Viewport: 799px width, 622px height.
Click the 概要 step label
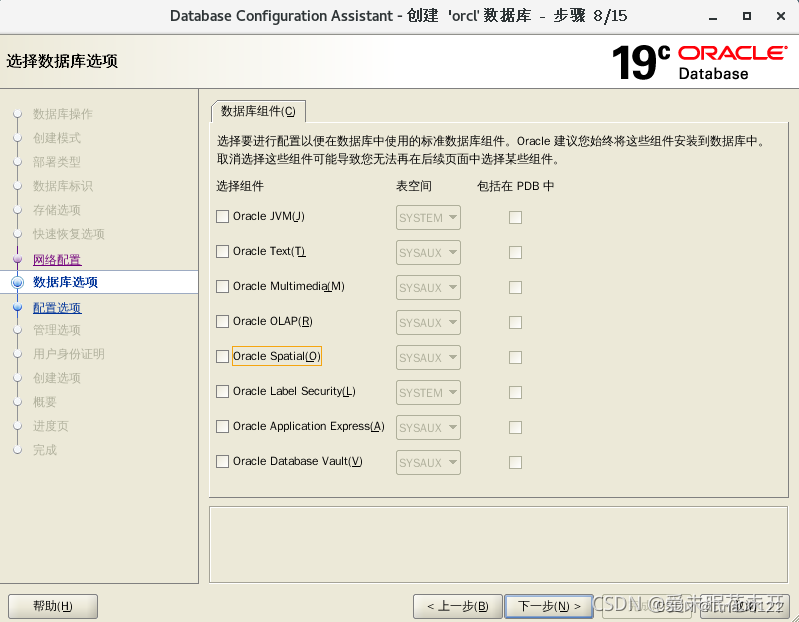[45, 402]
